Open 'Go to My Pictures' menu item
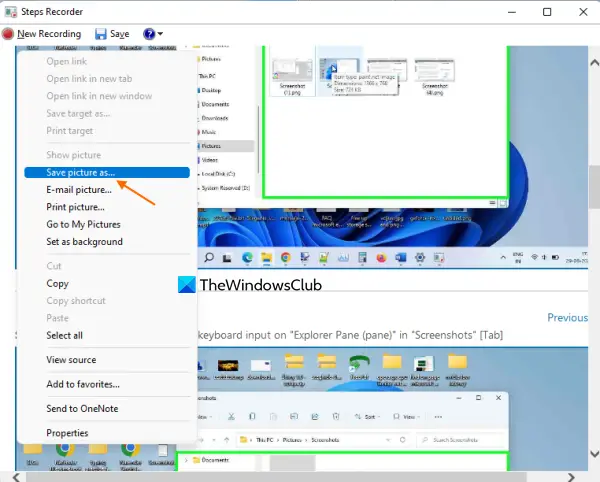The height and width of the screenshot is (482, 600). click(83, 225)
